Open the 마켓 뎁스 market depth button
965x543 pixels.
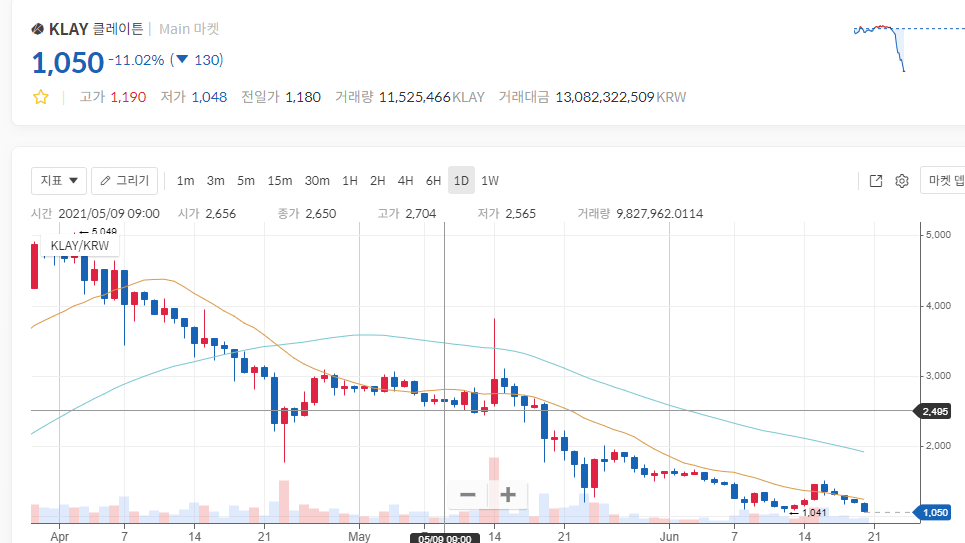click(x=943, y=180)
